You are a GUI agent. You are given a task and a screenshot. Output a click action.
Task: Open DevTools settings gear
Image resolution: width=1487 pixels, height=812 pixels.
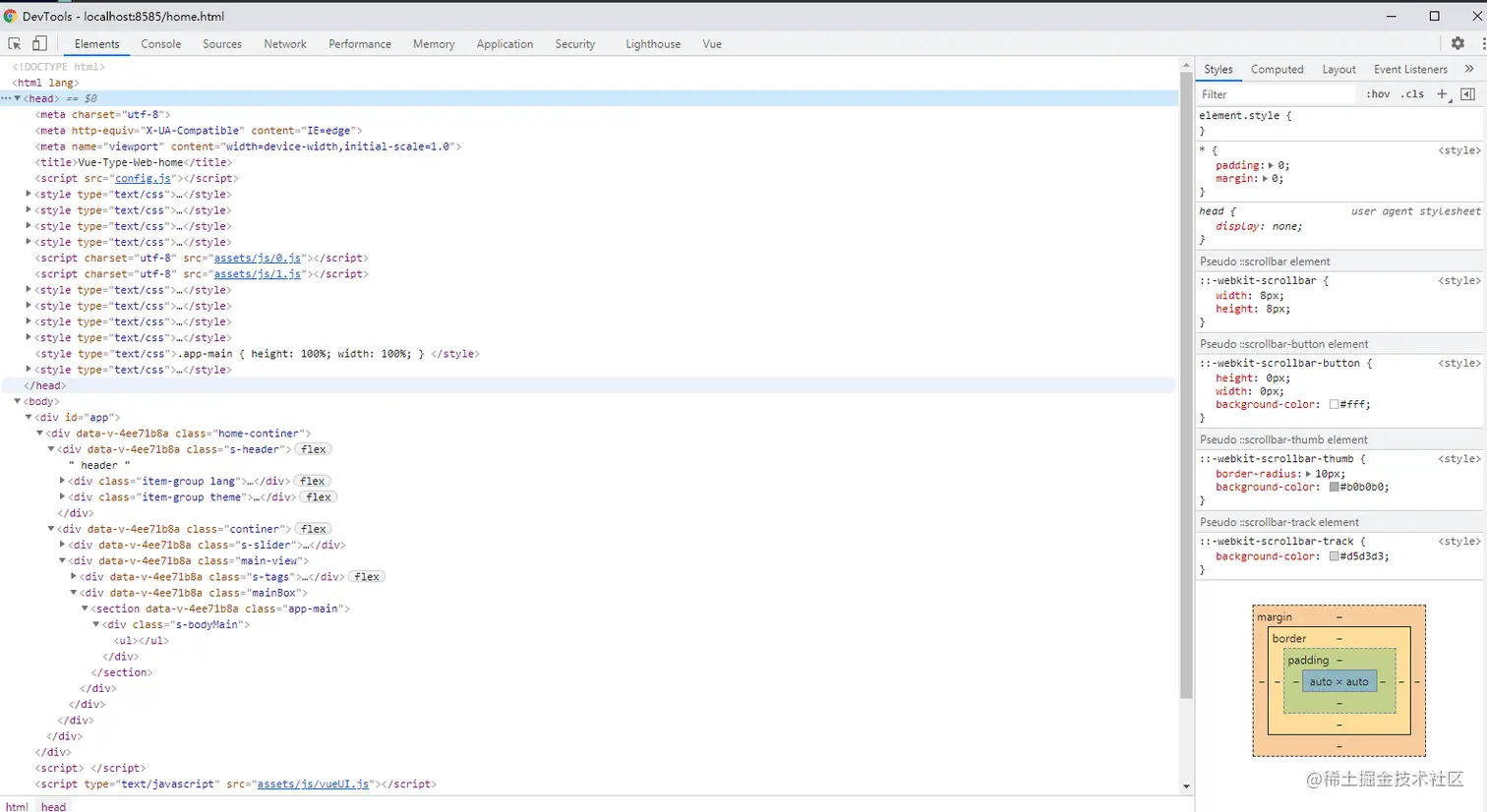pyautogui.click(x=1457, y=43)
